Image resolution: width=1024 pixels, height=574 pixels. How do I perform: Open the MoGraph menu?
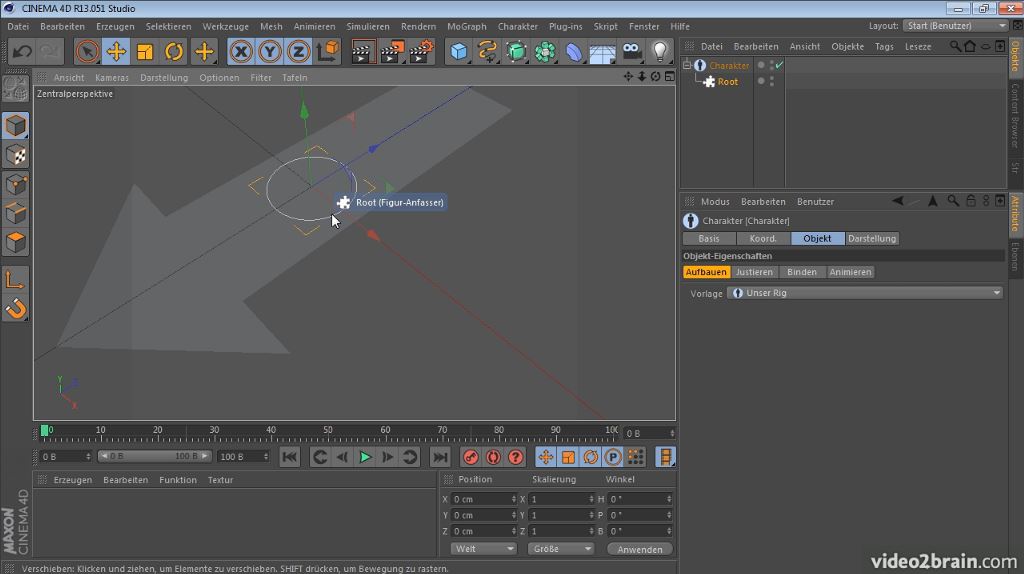pyautogui.click(x=466, y=26)
